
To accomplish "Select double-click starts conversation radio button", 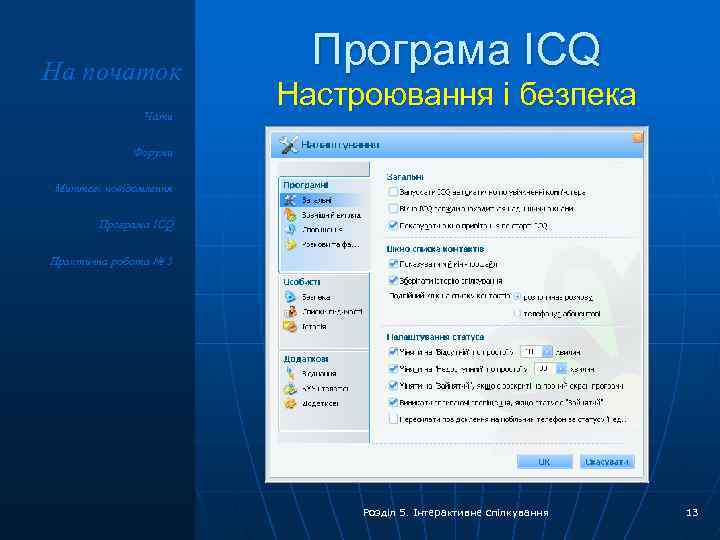I will click(x=518, y=297).
